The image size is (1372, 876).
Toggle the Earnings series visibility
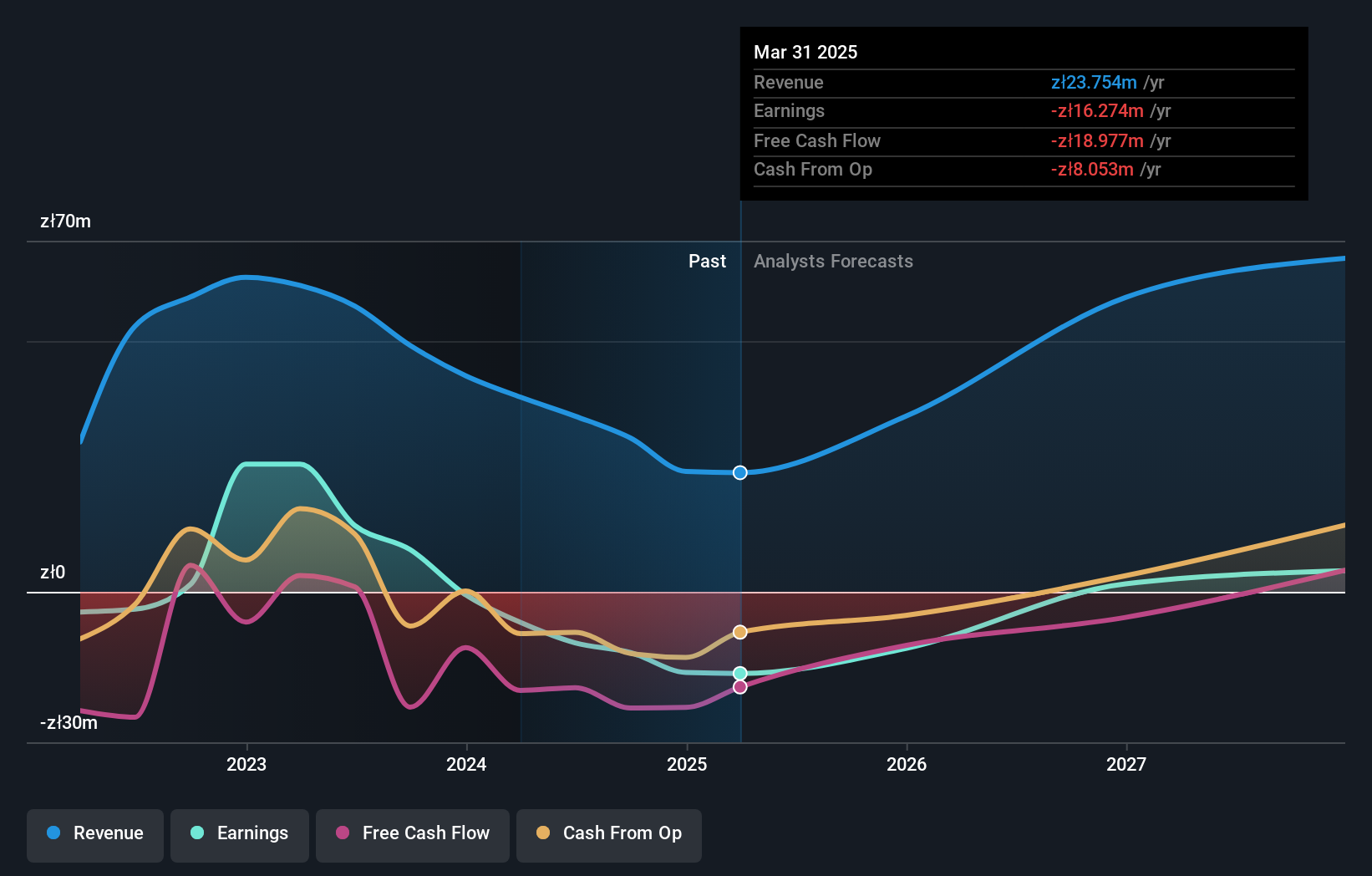tap(240, 833)
